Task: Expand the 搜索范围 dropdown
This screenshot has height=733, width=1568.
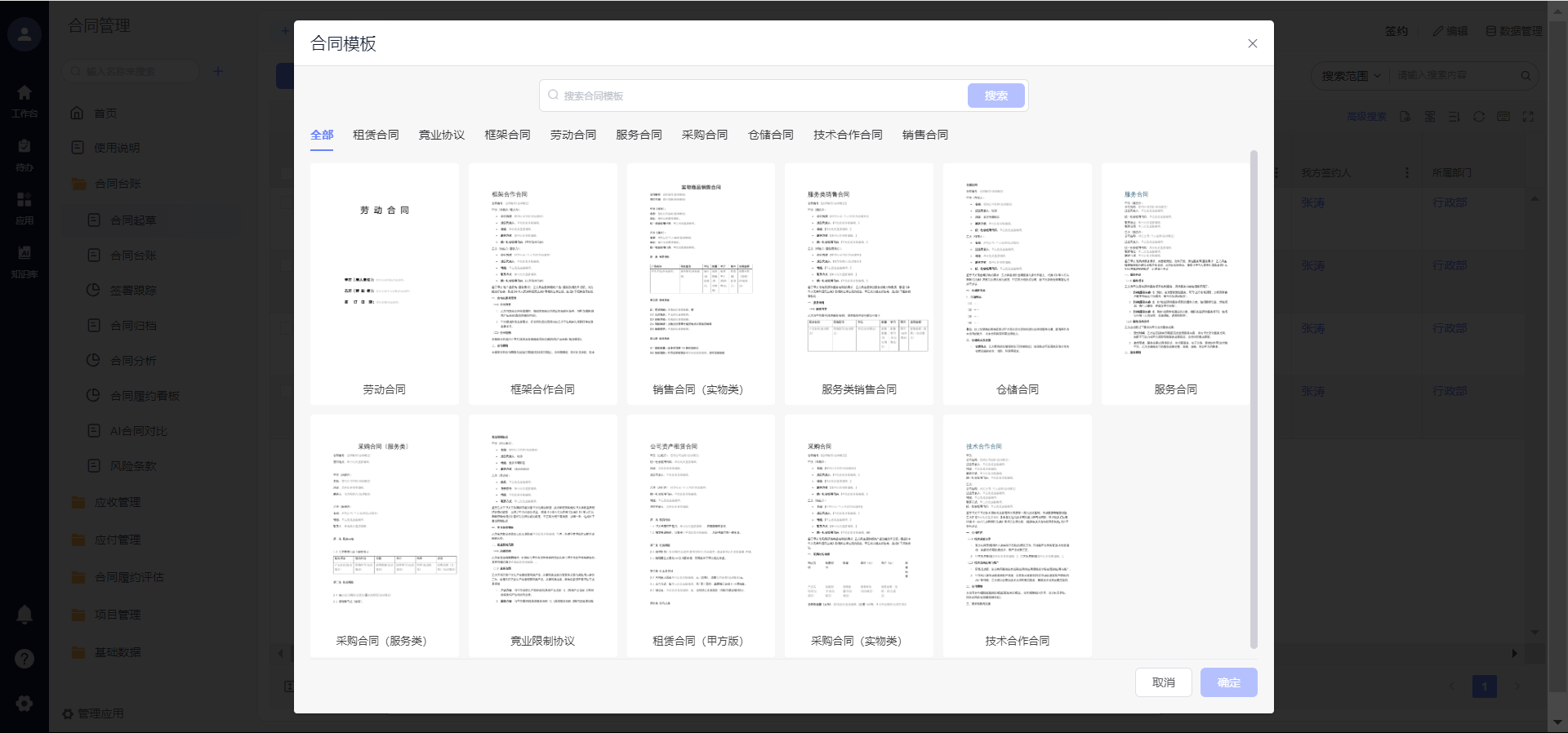Action: (1352, 76)
